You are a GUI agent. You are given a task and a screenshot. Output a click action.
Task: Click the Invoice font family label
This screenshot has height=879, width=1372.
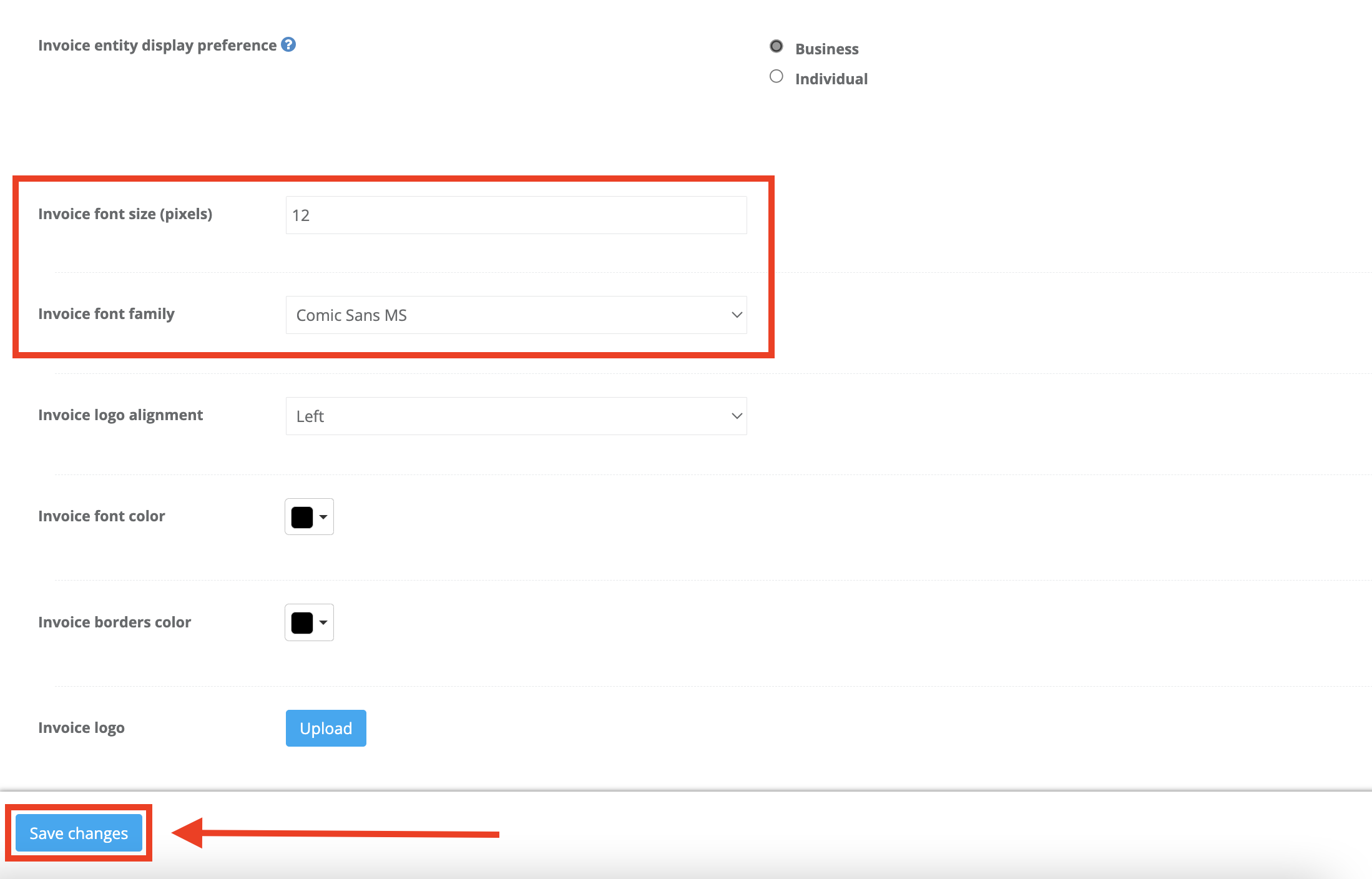[107, 314]
